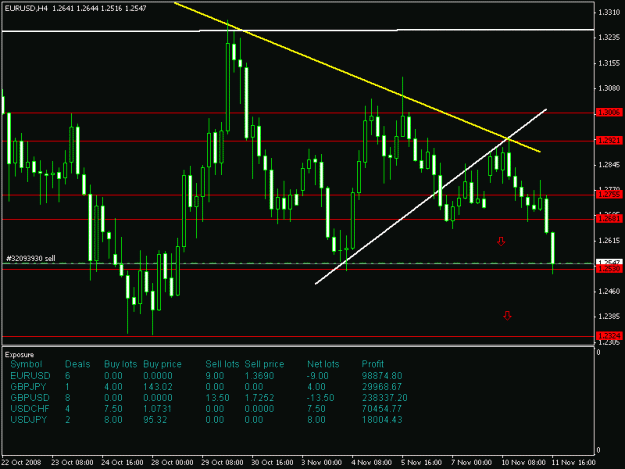
Task: Click the 1.2460 value on the price axis
Action: pyautogui.click(x=609, y=291)
